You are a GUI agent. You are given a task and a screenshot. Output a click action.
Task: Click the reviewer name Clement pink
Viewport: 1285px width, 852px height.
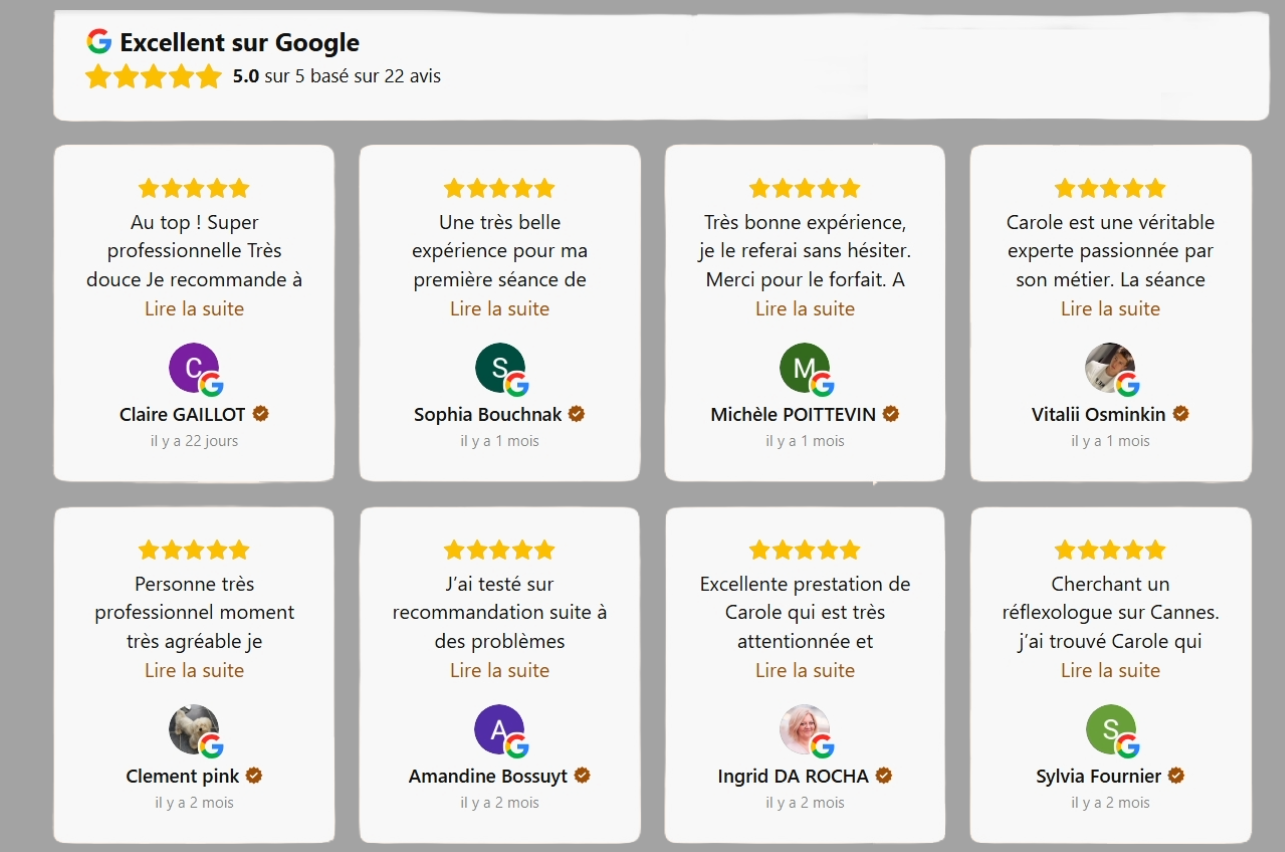point(184,776)
